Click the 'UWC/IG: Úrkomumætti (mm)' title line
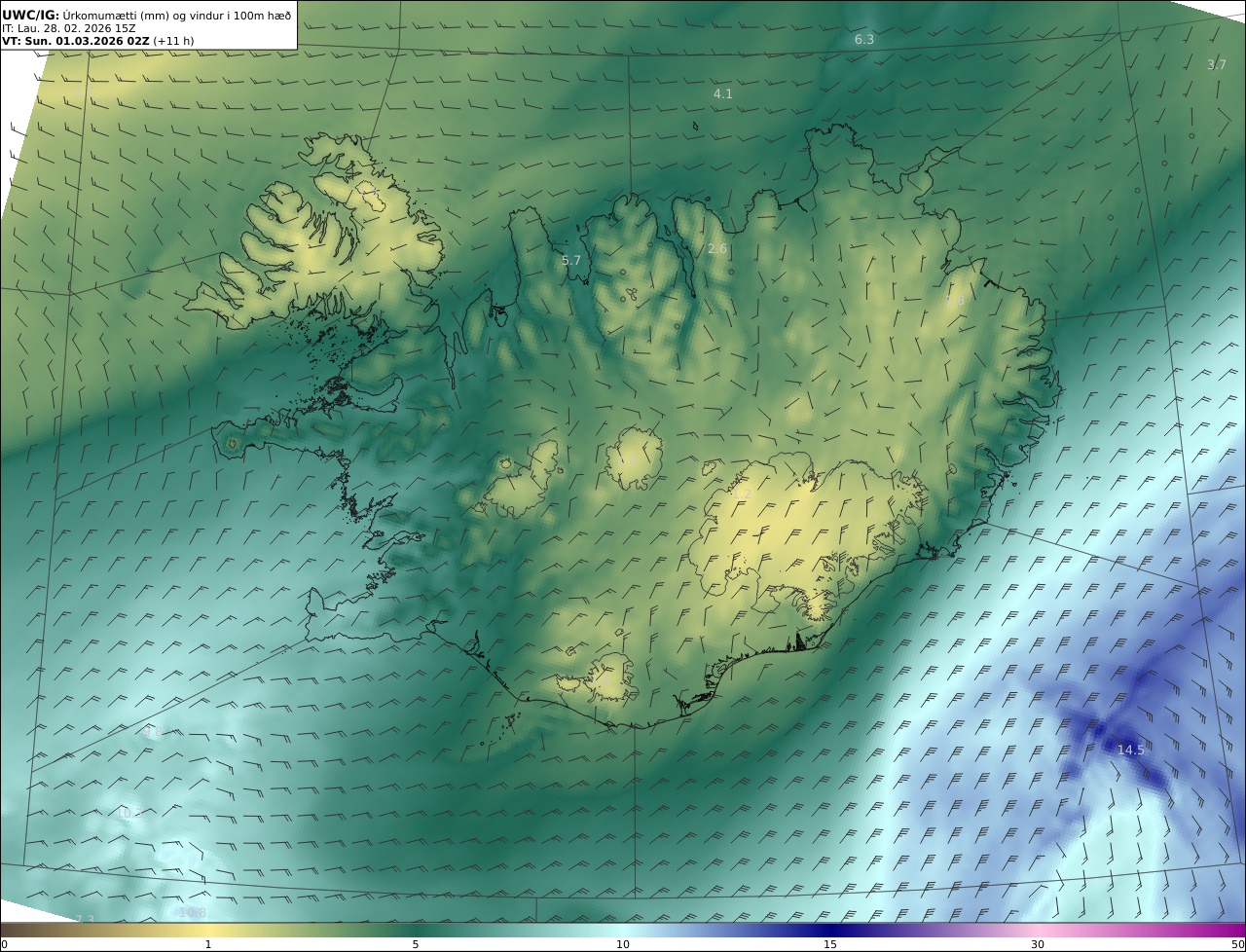Image resolution: width=1246 pixels, height=952 pixels. click(x=147, y=15)
